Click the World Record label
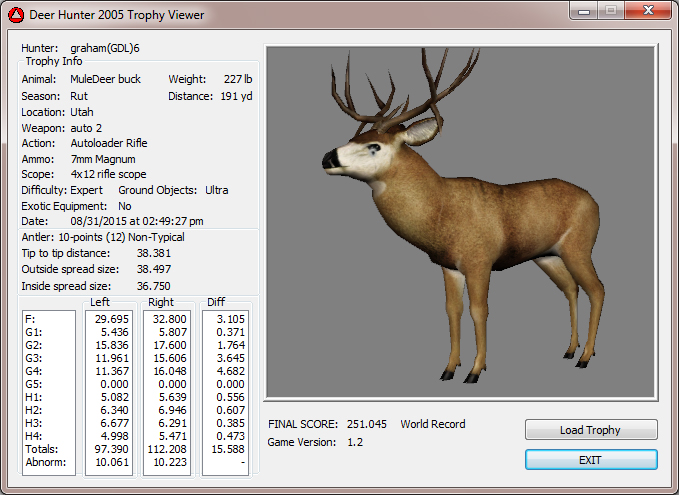The image size is (679, 495). click(x=433, y=424)
